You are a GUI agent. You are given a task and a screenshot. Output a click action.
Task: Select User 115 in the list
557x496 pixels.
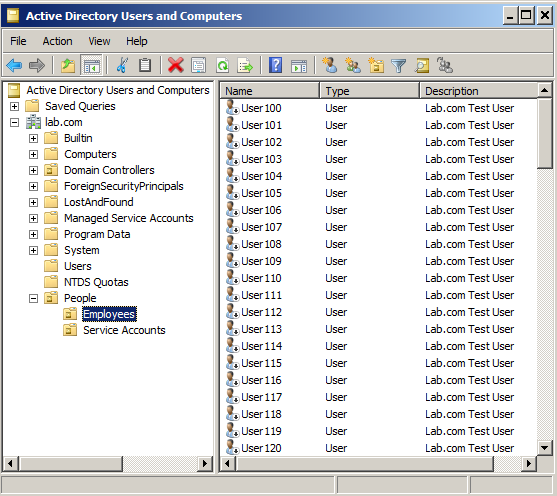point(261,363)
